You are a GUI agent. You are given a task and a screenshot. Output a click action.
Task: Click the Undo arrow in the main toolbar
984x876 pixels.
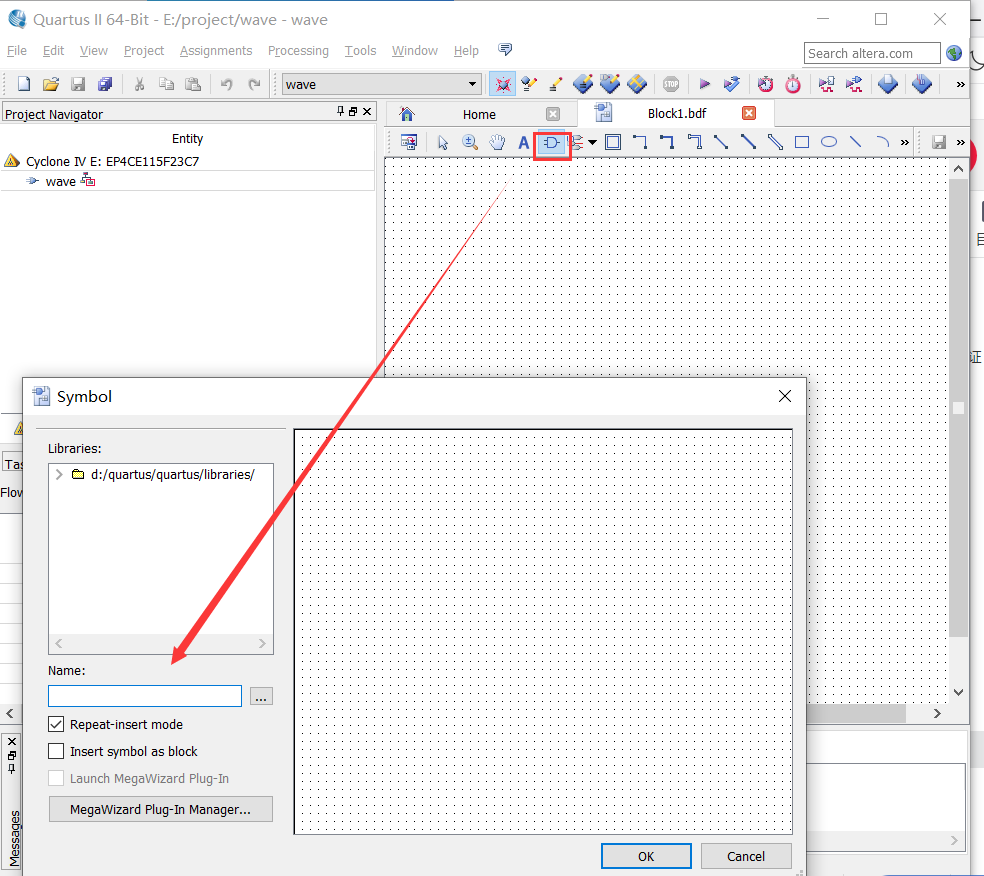point(227,84)
